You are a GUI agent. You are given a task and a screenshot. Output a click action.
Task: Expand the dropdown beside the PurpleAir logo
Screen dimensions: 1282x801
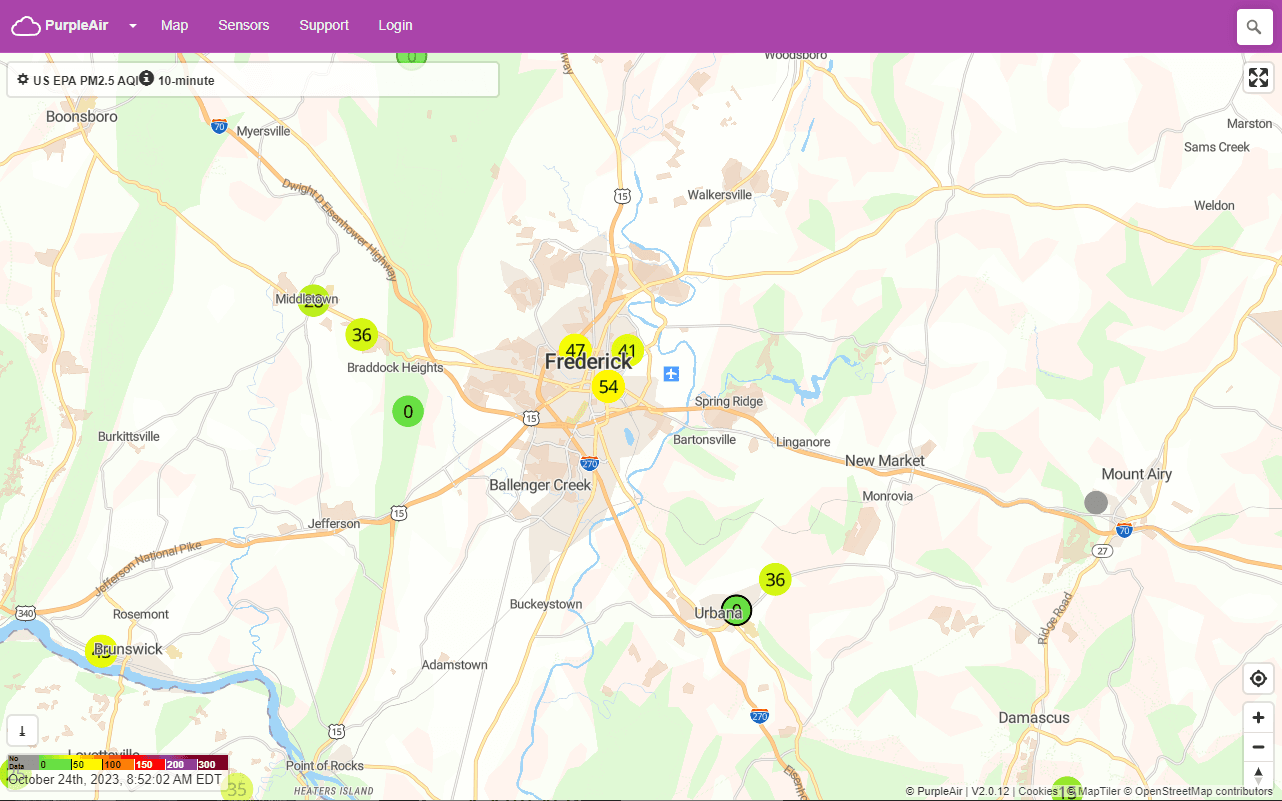point(131,26)
